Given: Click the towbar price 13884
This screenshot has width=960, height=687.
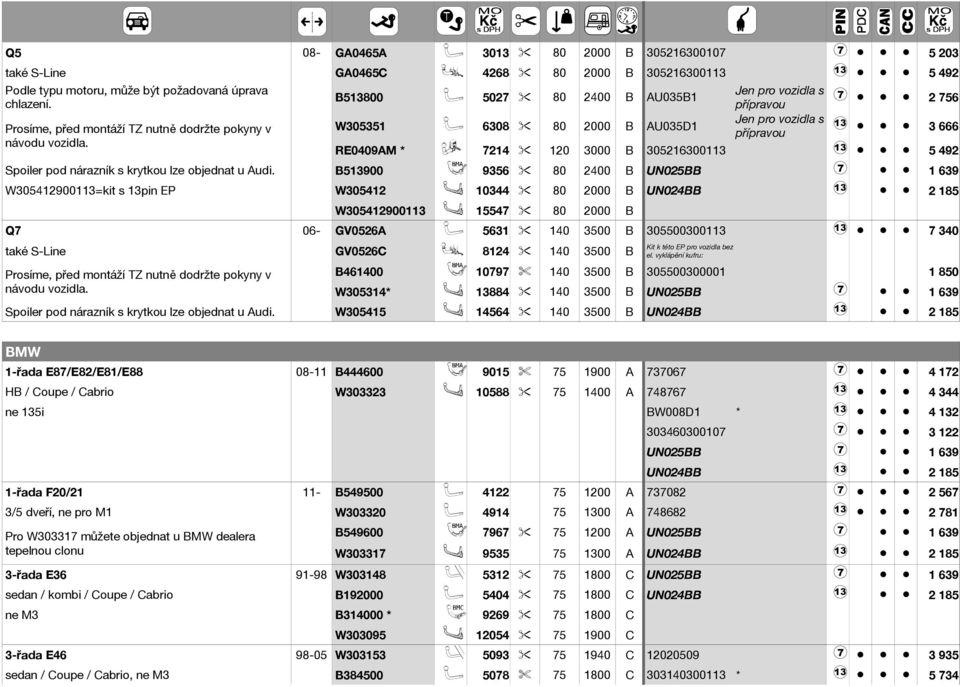Looking at the screenshot, I should click(x=492, y=292).
